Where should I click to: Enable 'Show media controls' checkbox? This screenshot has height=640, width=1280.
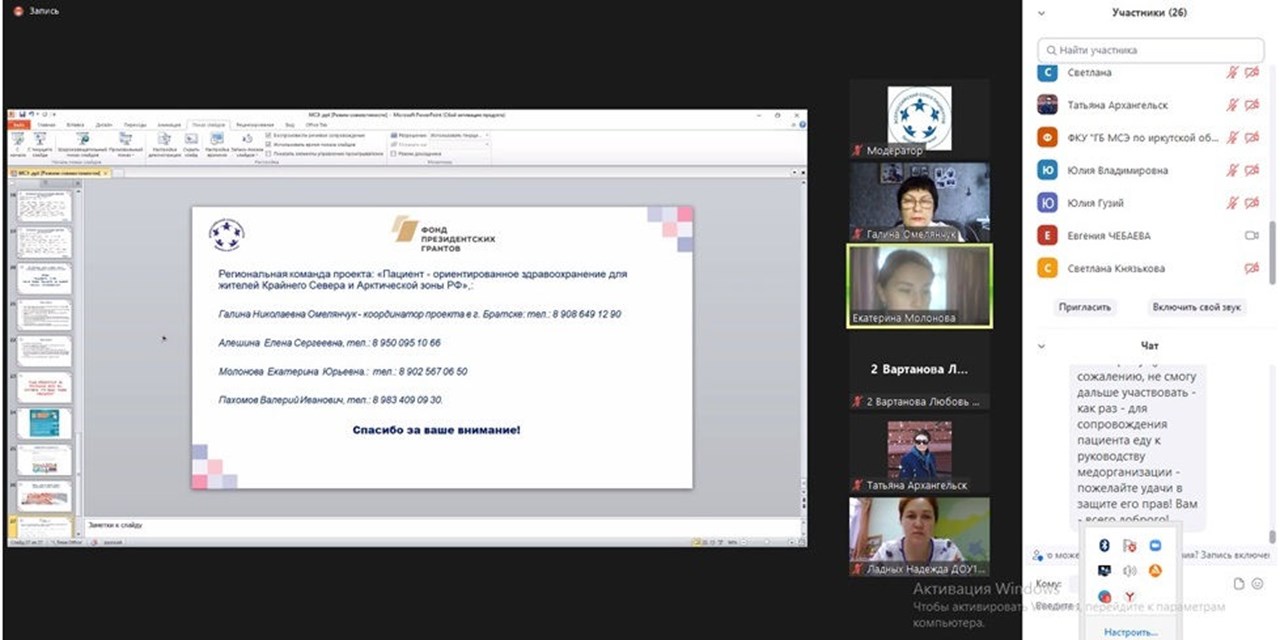click(x=268, y=154)
